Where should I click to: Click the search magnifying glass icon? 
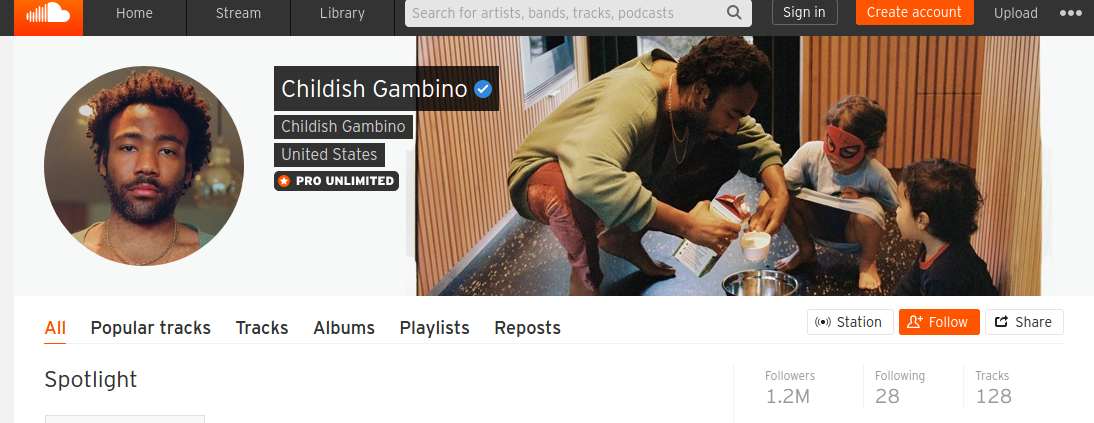(734, 13)
